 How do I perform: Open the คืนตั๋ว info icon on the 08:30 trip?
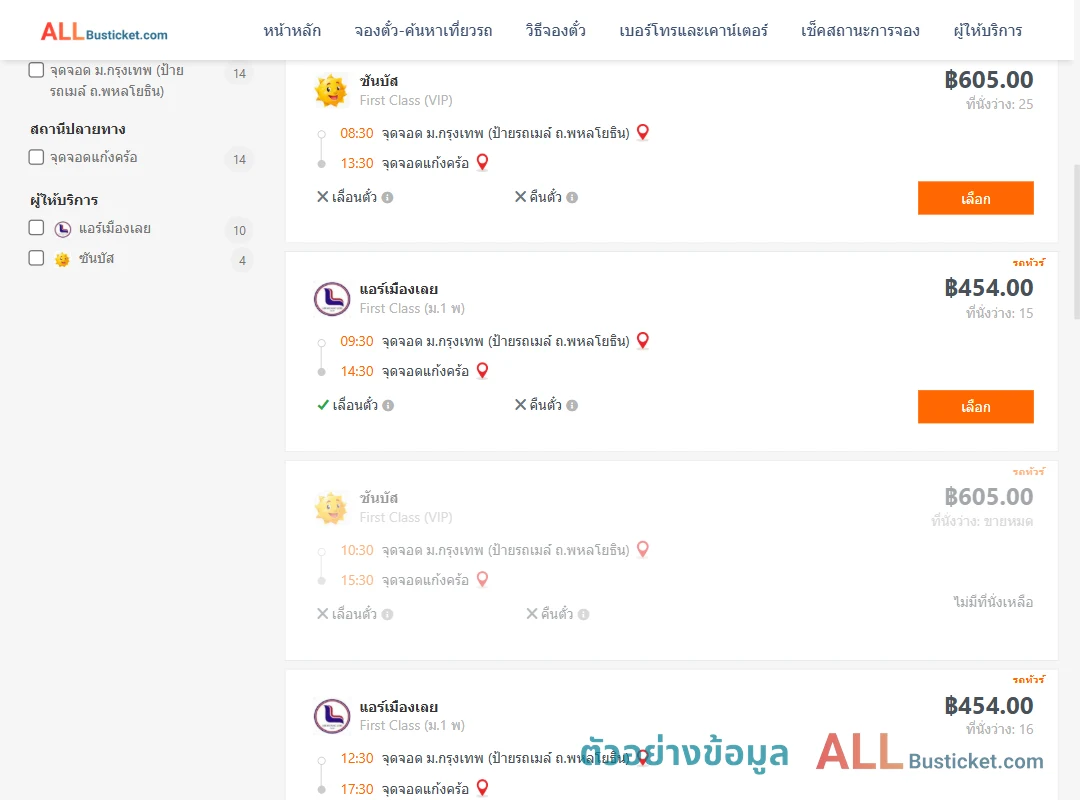coord(572,198)
